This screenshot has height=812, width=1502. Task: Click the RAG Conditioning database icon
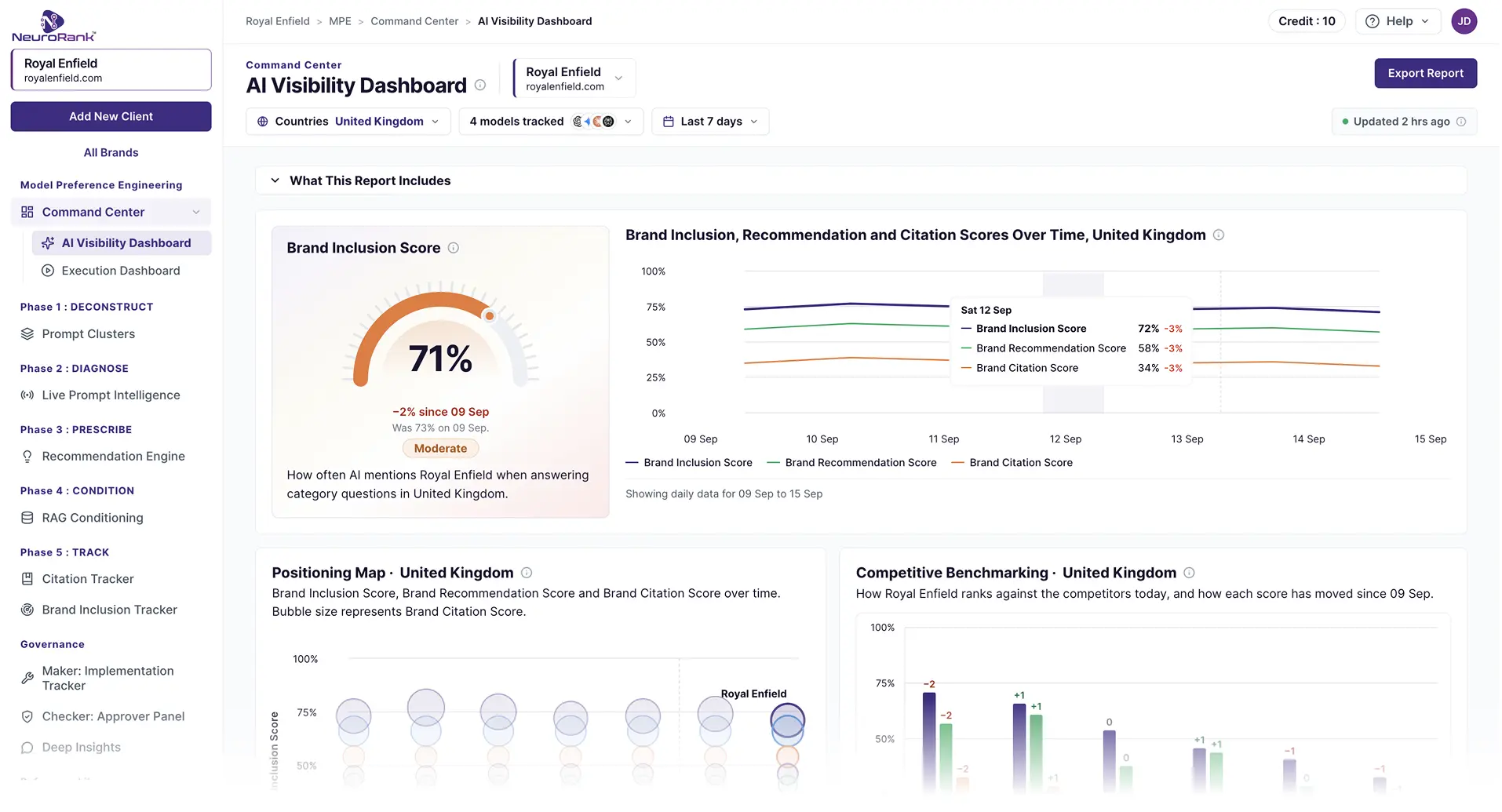coord(27,518)
